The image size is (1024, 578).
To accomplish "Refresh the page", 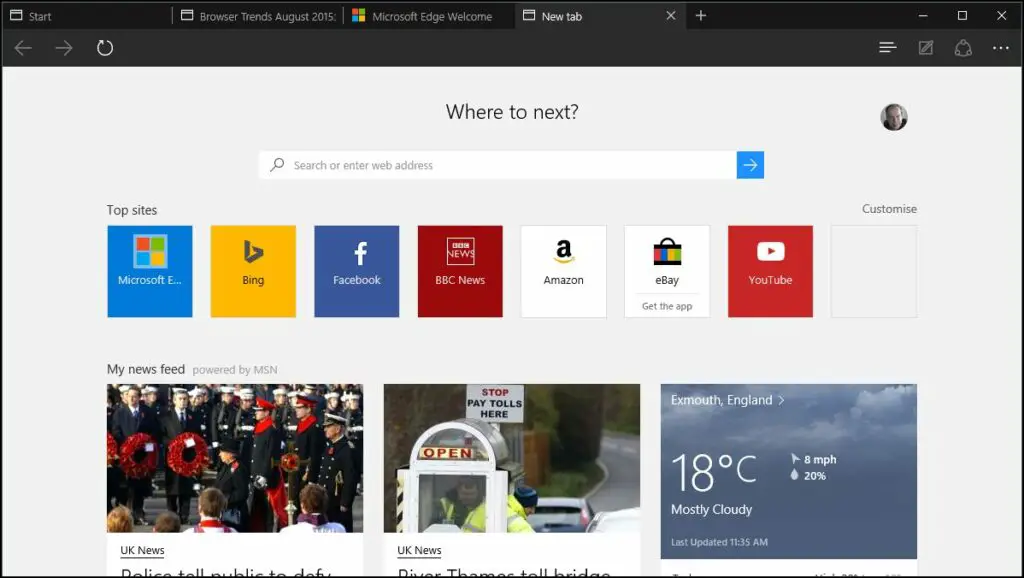I will pyautogui.click(x=104, y=48).
